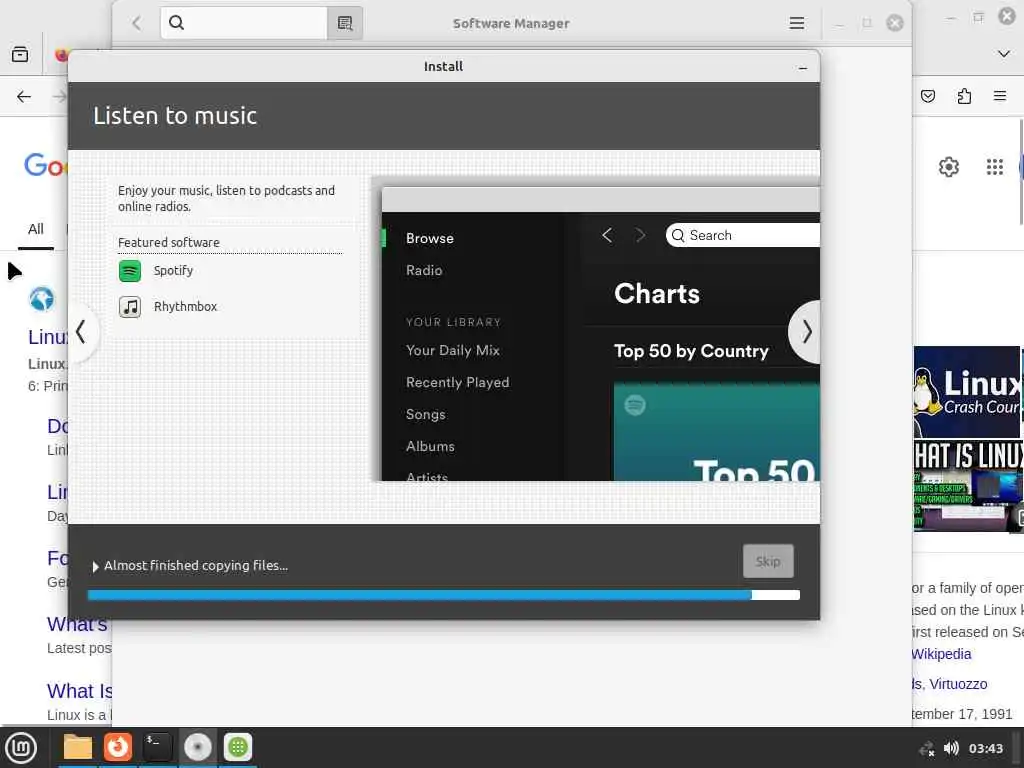
Task: Go to next installer slide
Action: [x=806, y=332]
